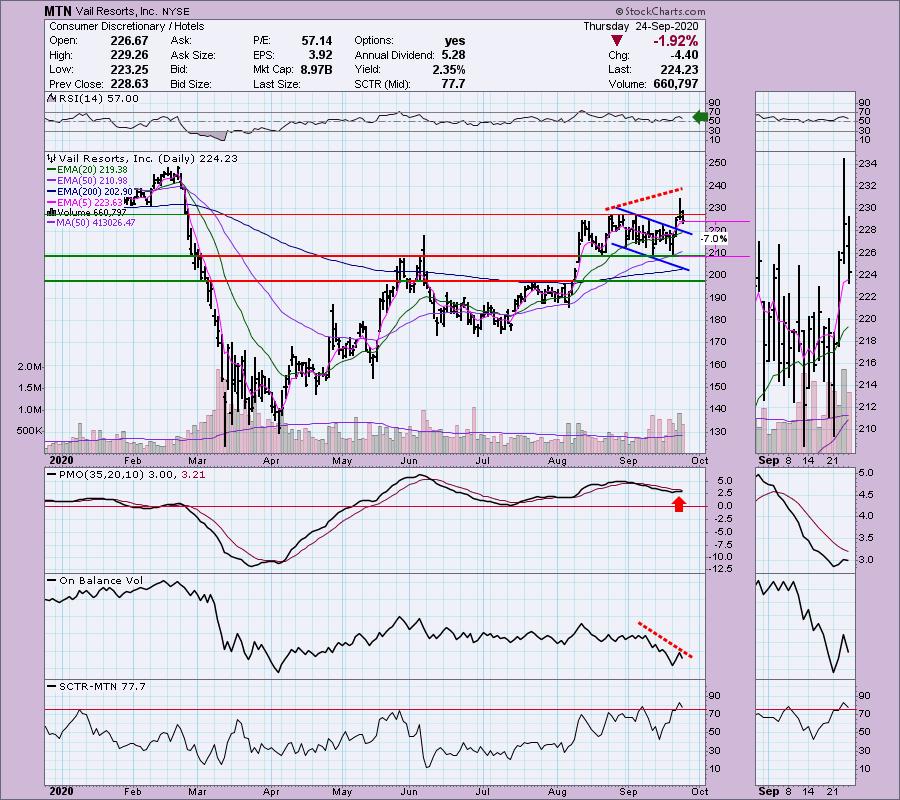This screenshot has width=900, height=800.
Task: Click the green EMA(20) legend line
Action: coord(52,170)
